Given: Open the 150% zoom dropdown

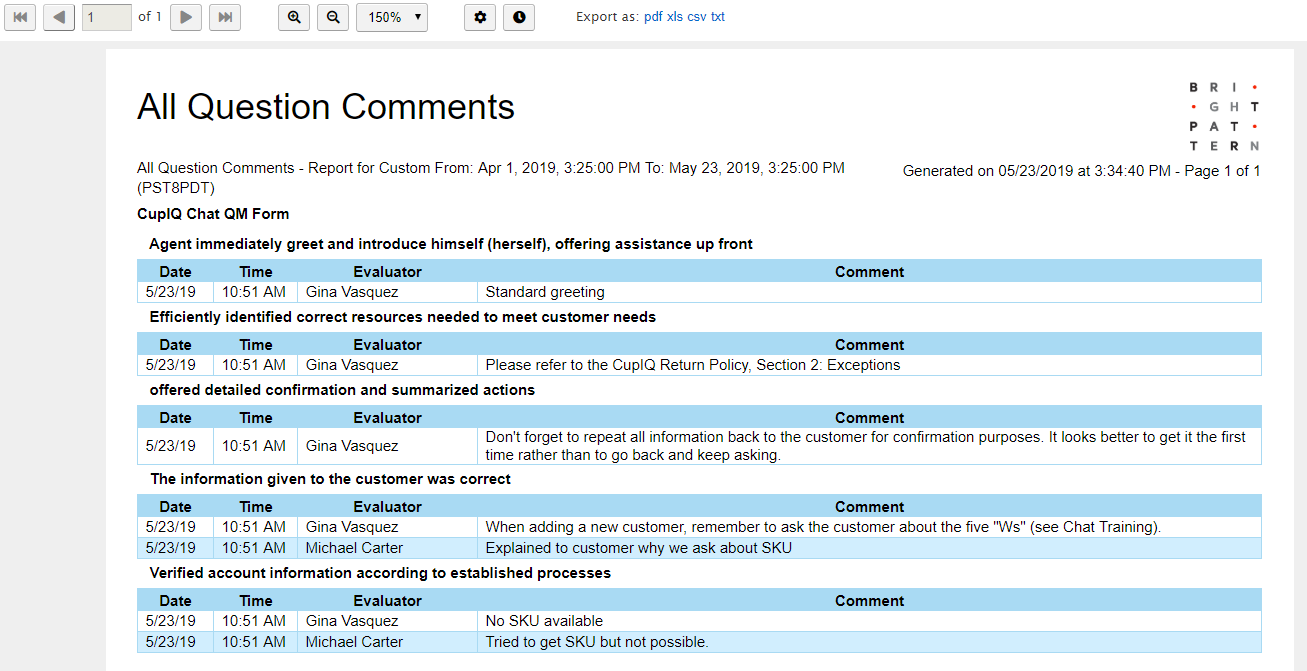Looking at the screenshot, I should pyautogui.click(x=392, y=17).
